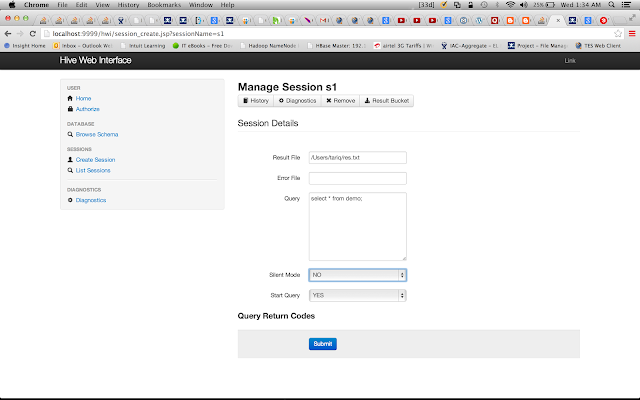Open Chrome hamburger menu icon
The height and width of the screenshot is (400, 640).
(632, 33)
